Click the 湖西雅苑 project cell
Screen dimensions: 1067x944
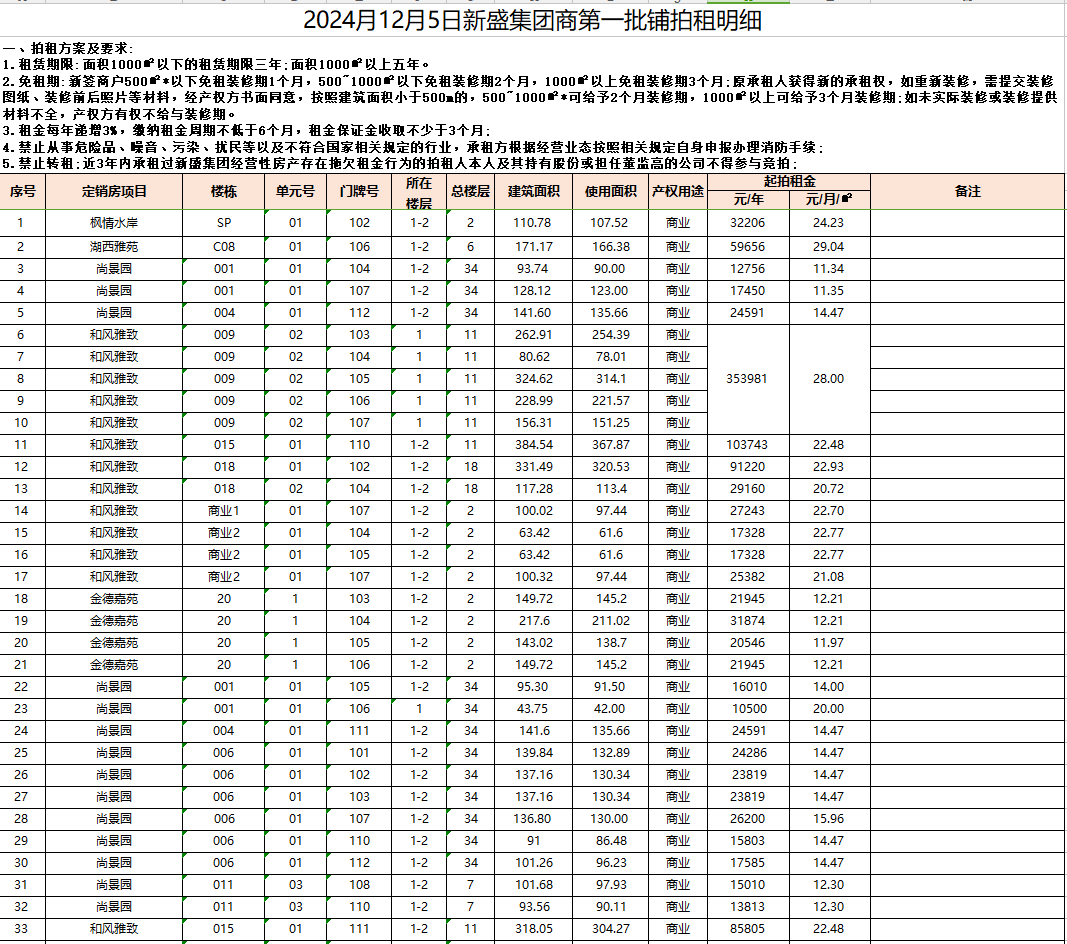pyautogui.click(x=114, y=247)
